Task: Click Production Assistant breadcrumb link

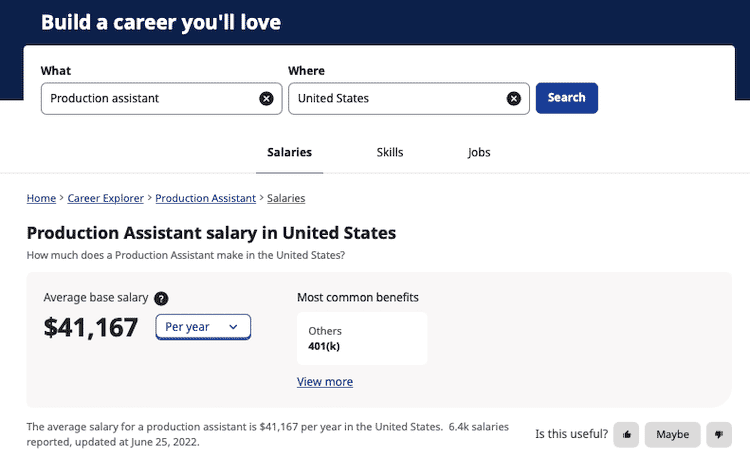Action: (205, 199)
